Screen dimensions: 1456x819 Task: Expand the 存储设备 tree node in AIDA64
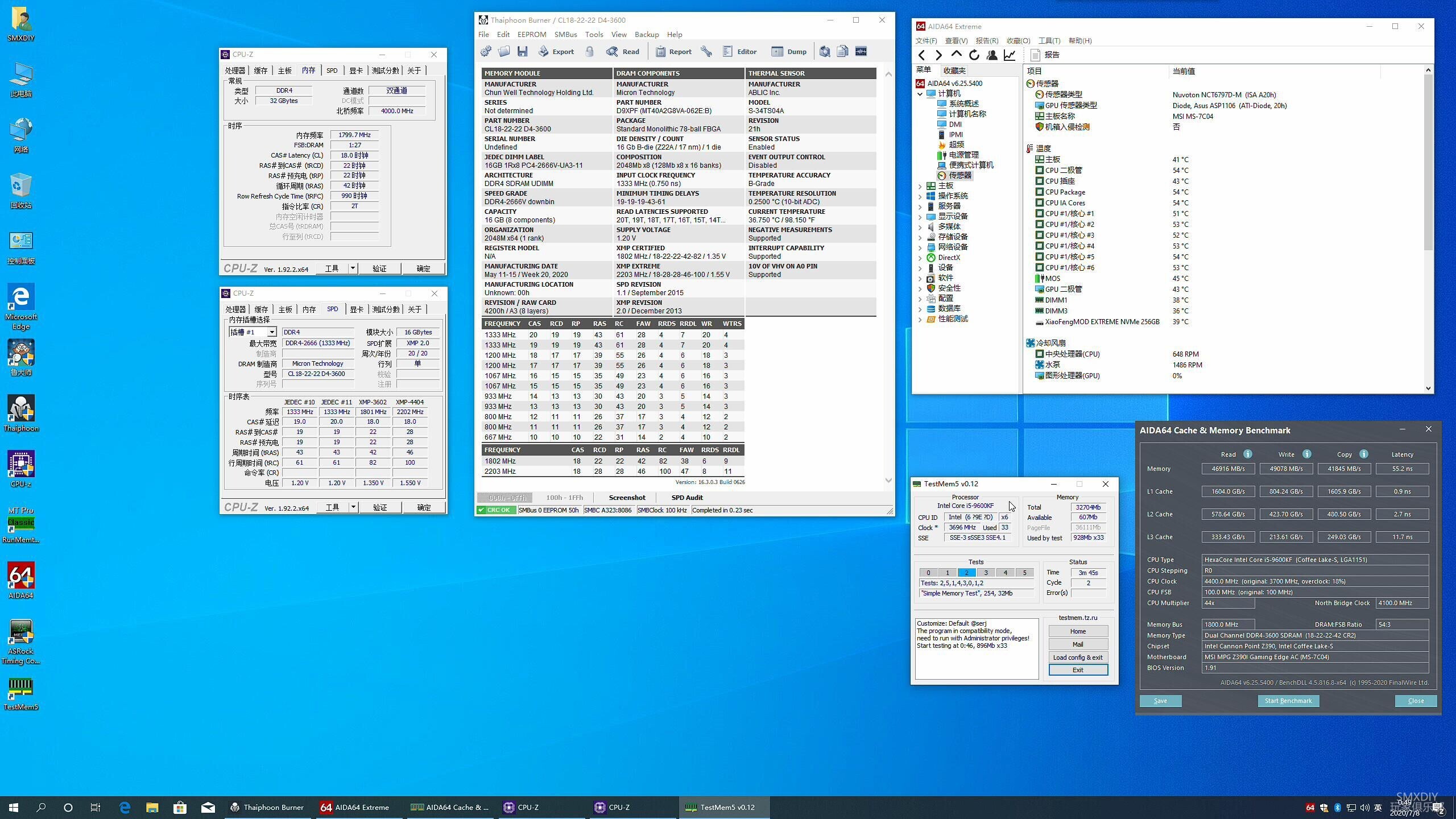coord(920,237)
